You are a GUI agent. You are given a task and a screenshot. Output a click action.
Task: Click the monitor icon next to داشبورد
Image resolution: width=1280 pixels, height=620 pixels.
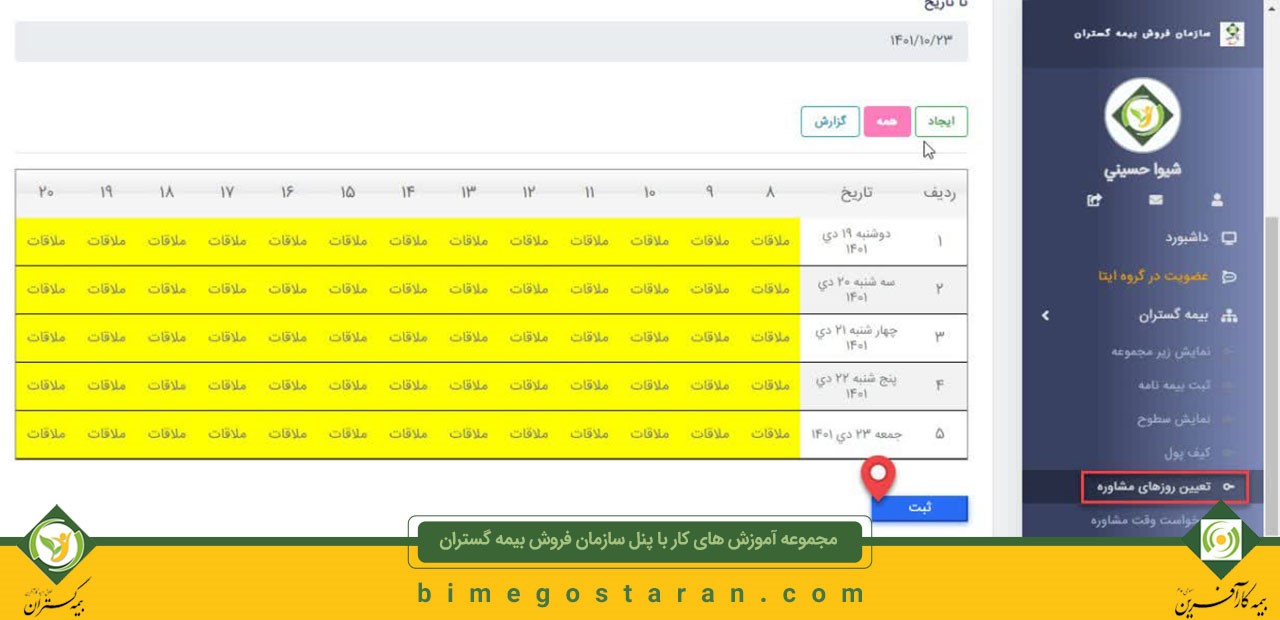coord(1229,238)
